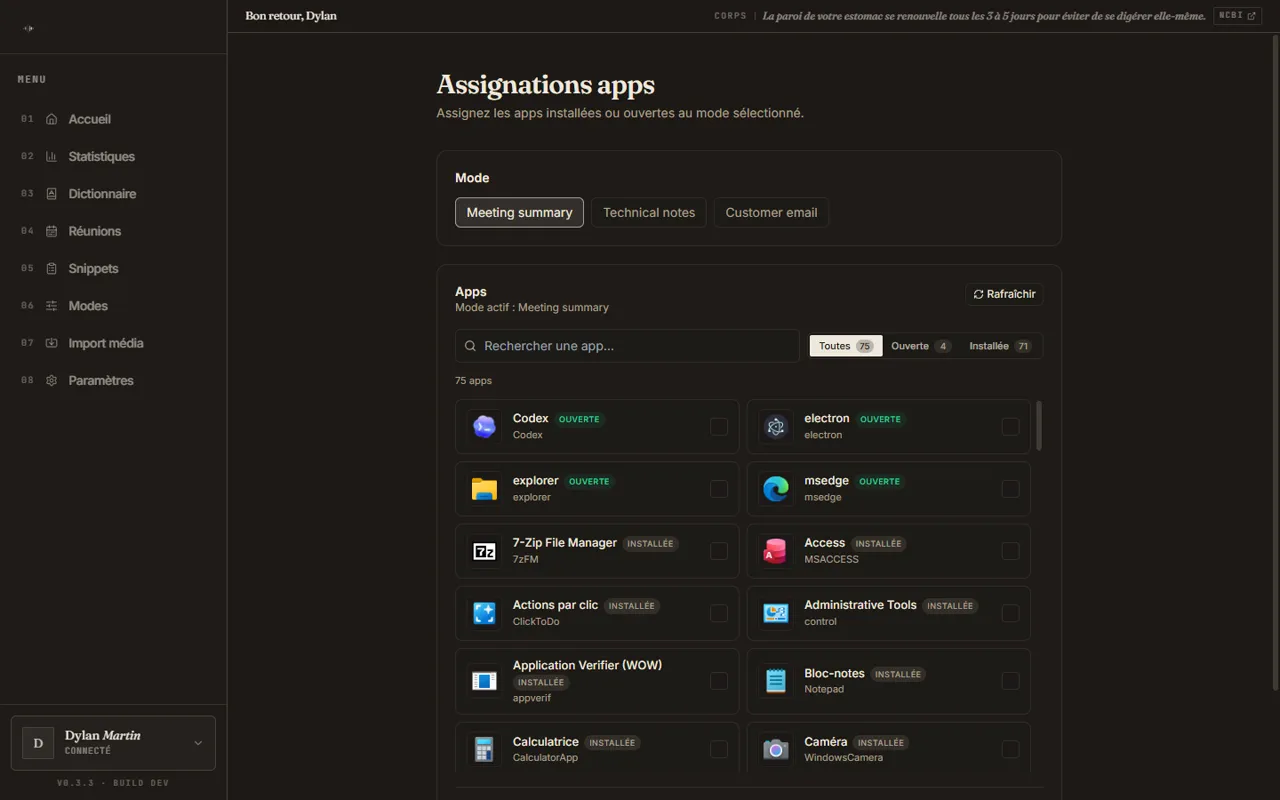The height and width of the screenshot is (800, 1280).
Task: Open Accueil menu item
Action: point(113,119)
